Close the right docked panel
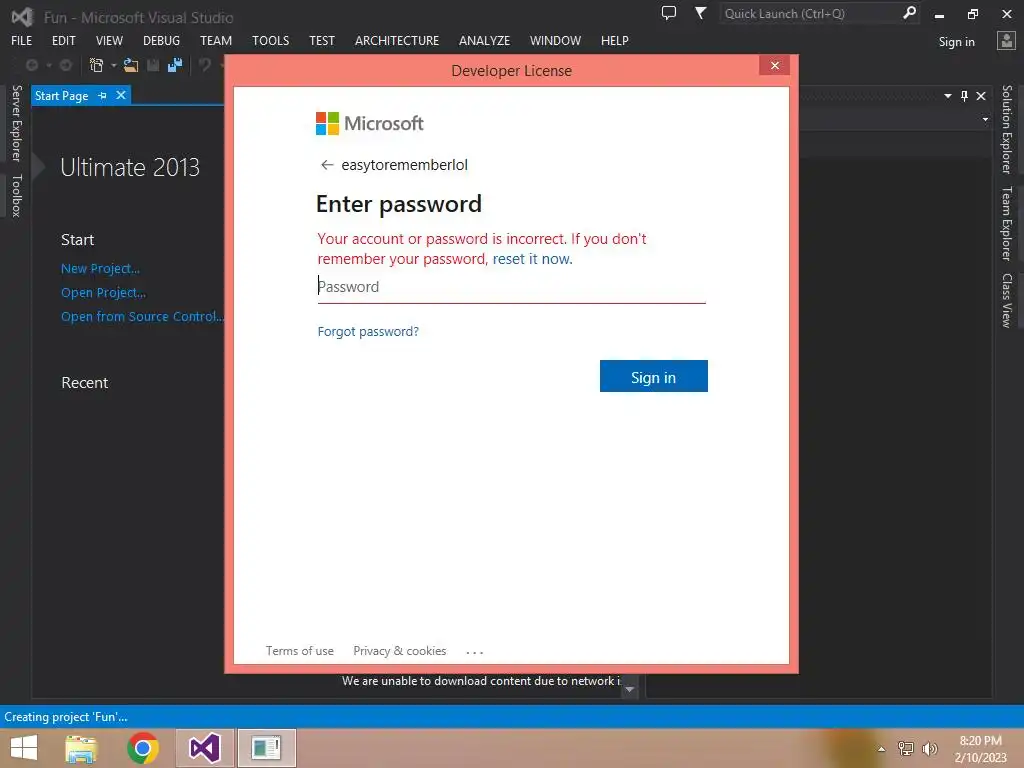The image size is (1024, 768). (981, 96)
